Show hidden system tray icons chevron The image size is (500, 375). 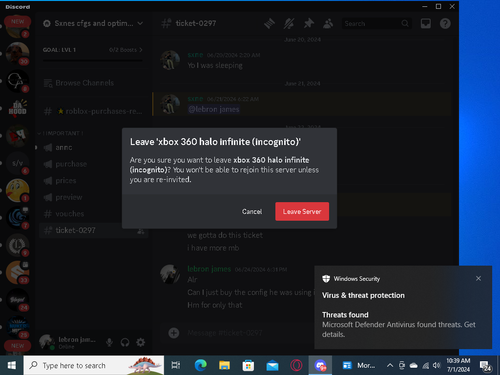(390, 366)
